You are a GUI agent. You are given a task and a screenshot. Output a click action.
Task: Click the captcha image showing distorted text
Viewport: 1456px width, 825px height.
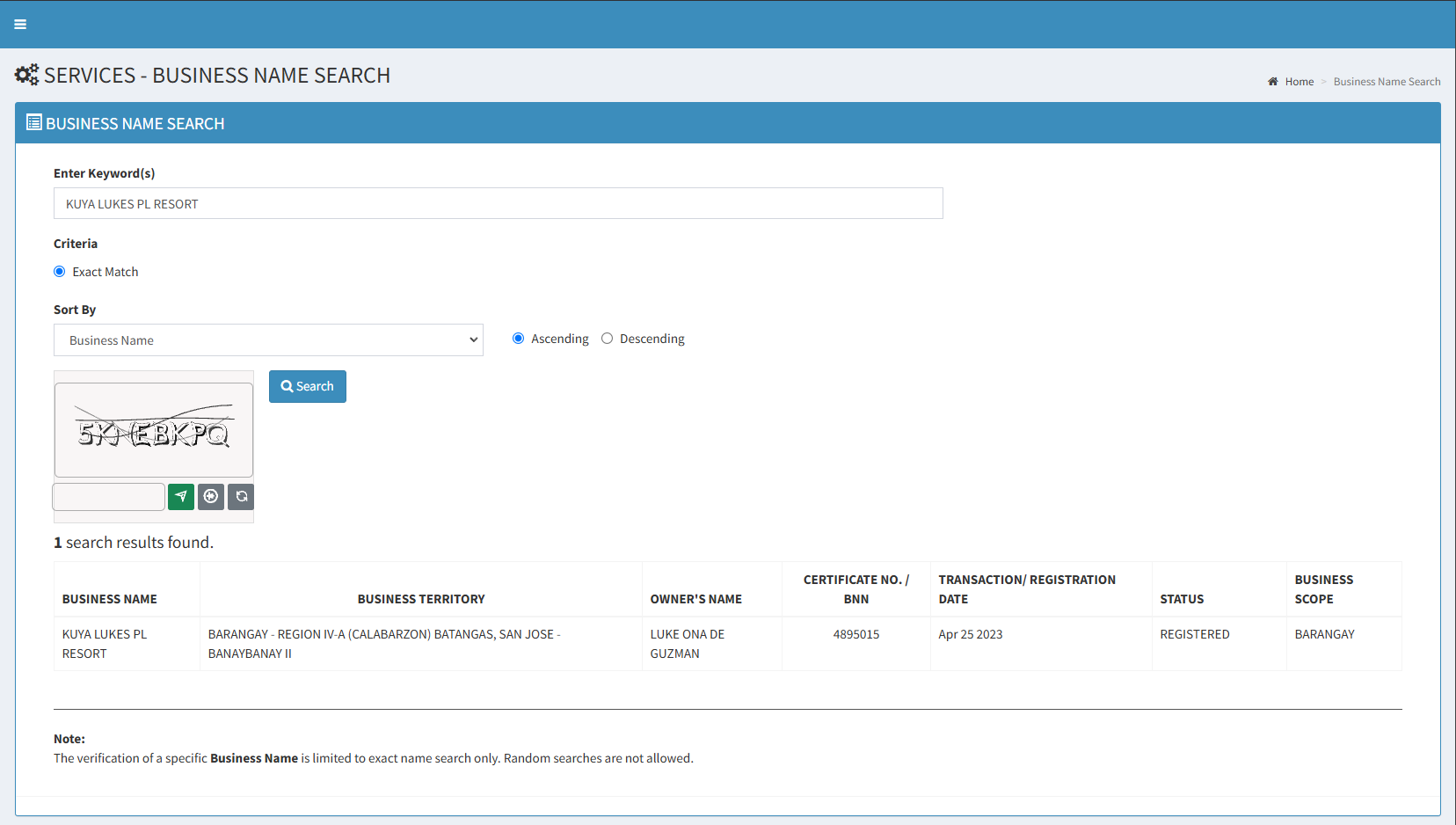[154, 430]
